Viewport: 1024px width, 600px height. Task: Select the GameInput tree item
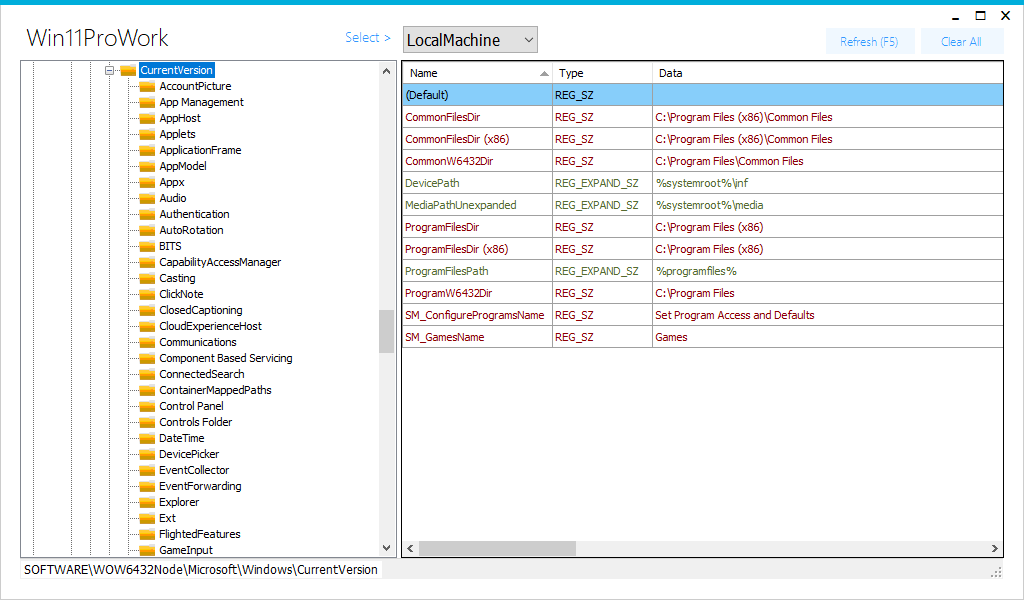pyautogui.click(x=185, y=550)
